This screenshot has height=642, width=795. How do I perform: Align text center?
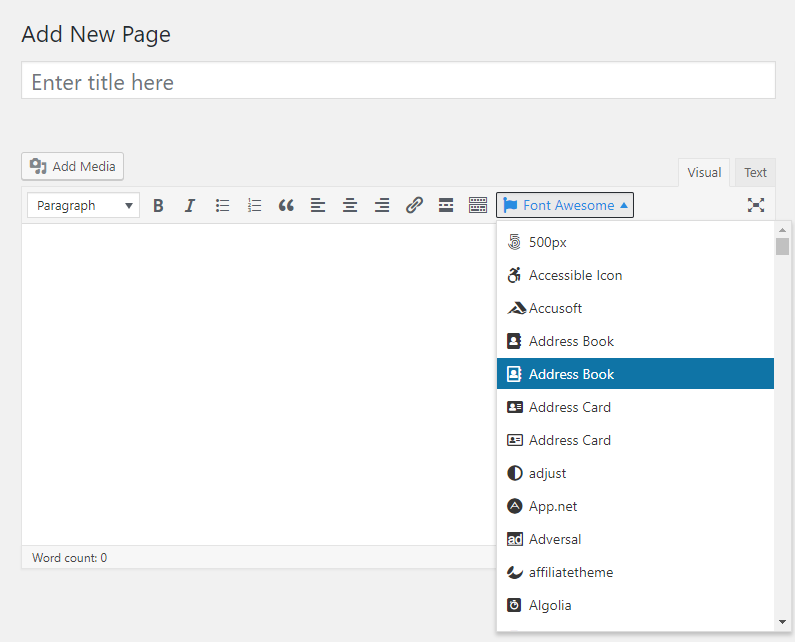[350, 205]
